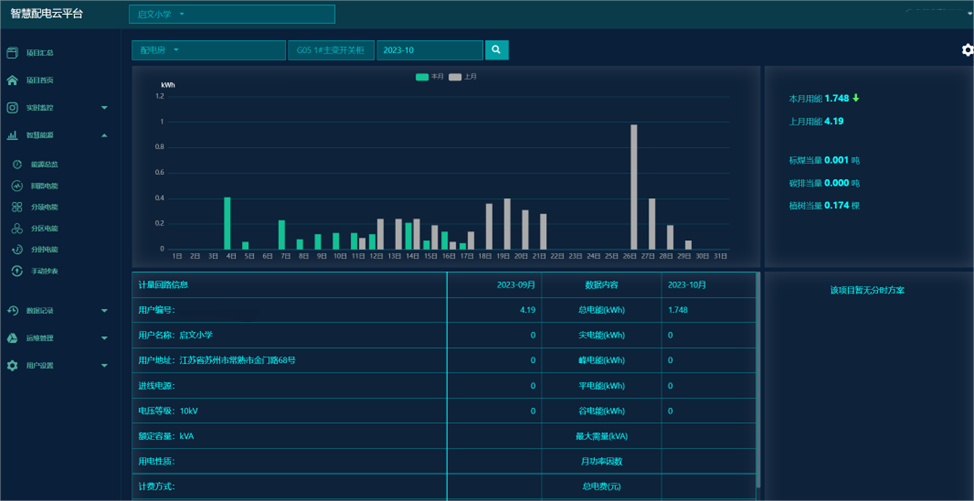The width and height of the screenshot is (974, 501).
Task: Click 该项目暂无分时方案 message
Action: coord(867,290)
